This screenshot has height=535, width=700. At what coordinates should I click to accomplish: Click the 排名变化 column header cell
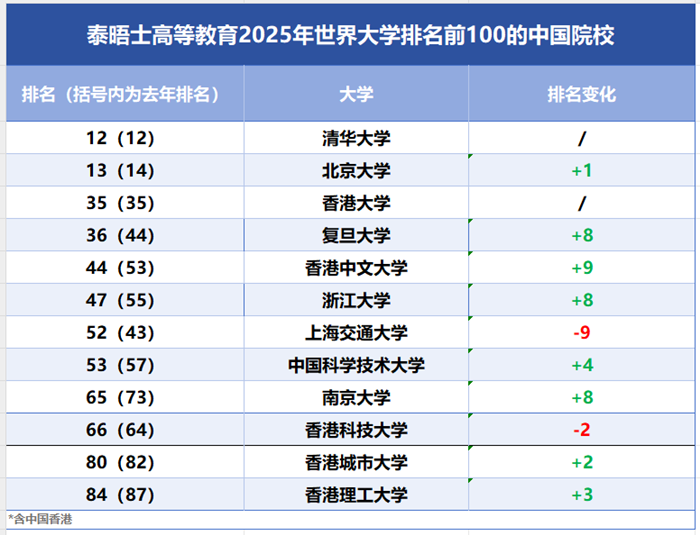coord(582,94)
